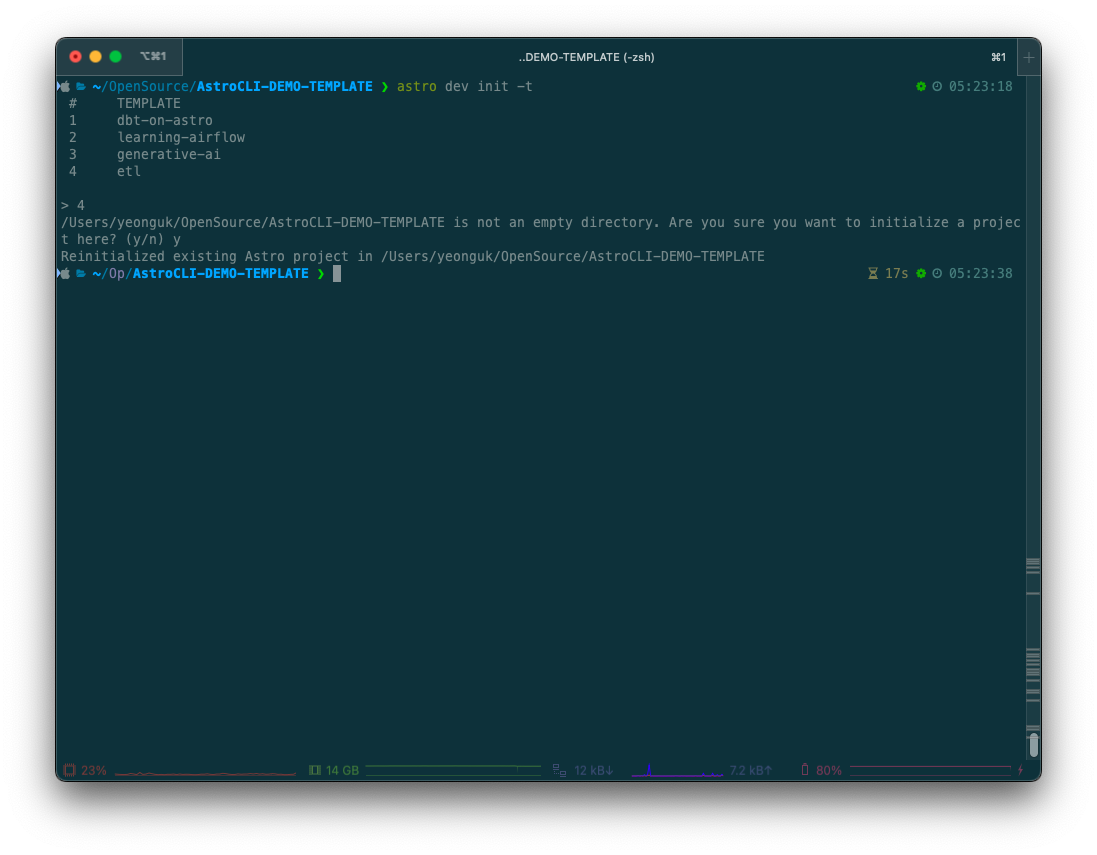Close the terminal window with red button
The width and height of the screenshot is (1097, 855).
76,57
